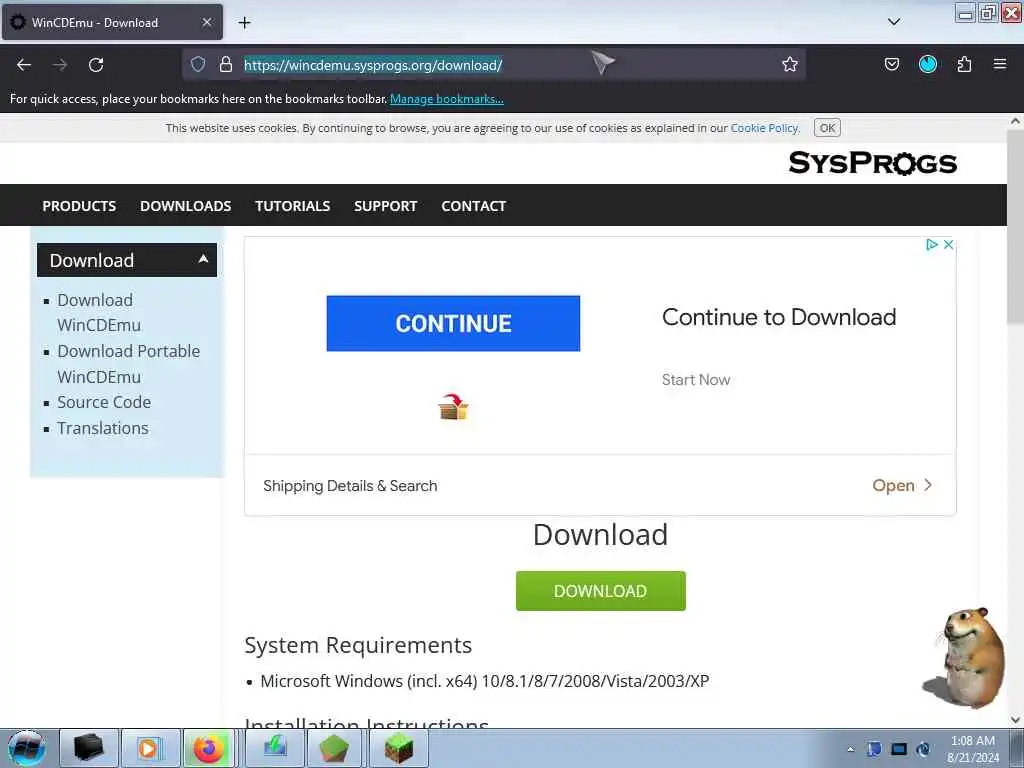Click the page scrollbar down arrow
Image resolution: width=1024 pixels, height=768 pixels.
(x=1015, y=720)
